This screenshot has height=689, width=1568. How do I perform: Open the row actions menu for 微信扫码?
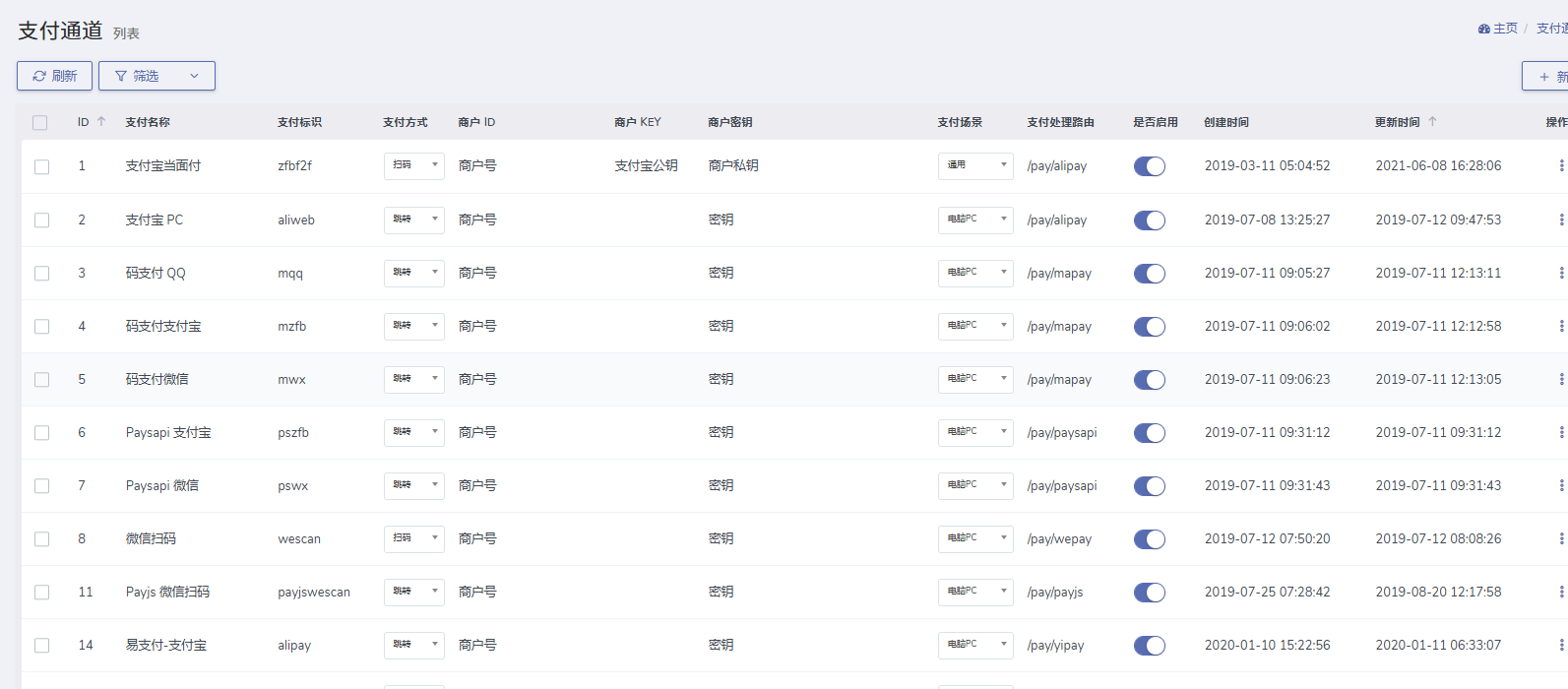[x=1560, y=538]
